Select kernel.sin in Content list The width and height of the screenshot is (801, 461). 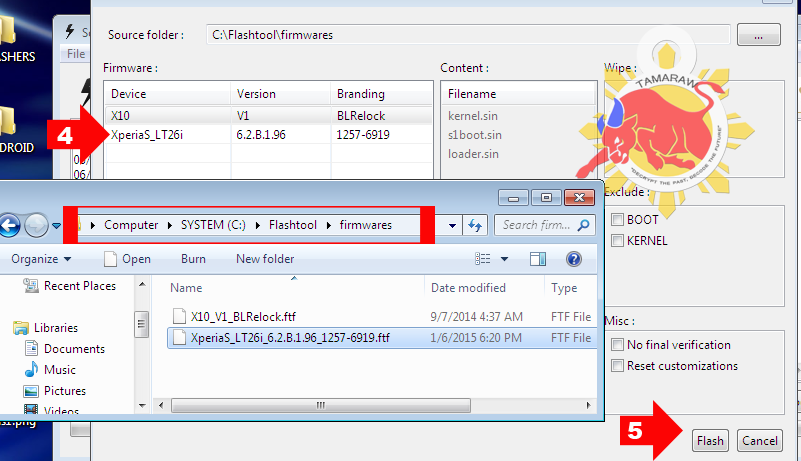click(x=473, y=116)
